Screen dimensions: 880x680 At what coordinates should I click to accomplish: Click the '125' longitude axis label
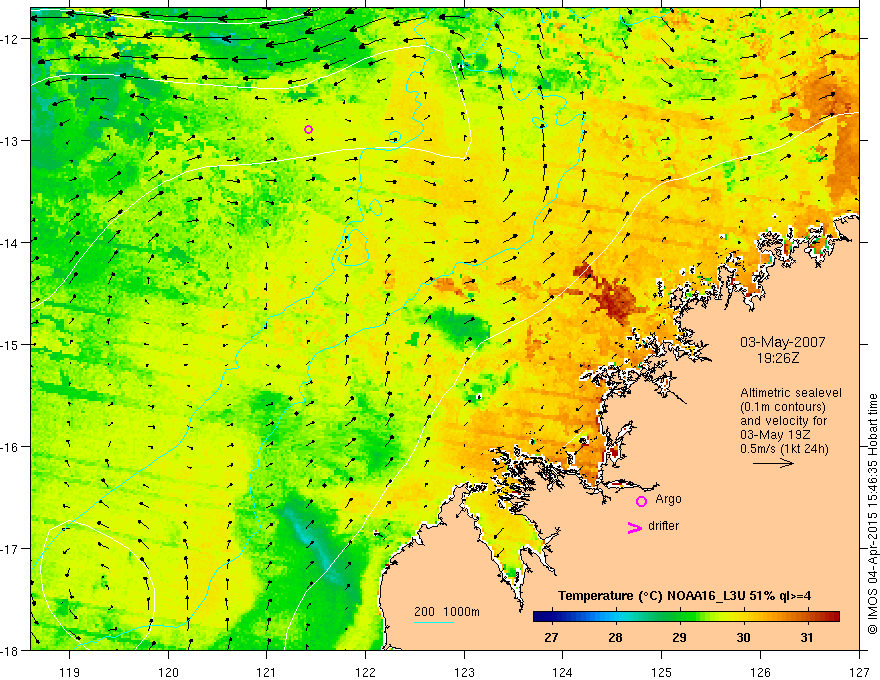662,672
